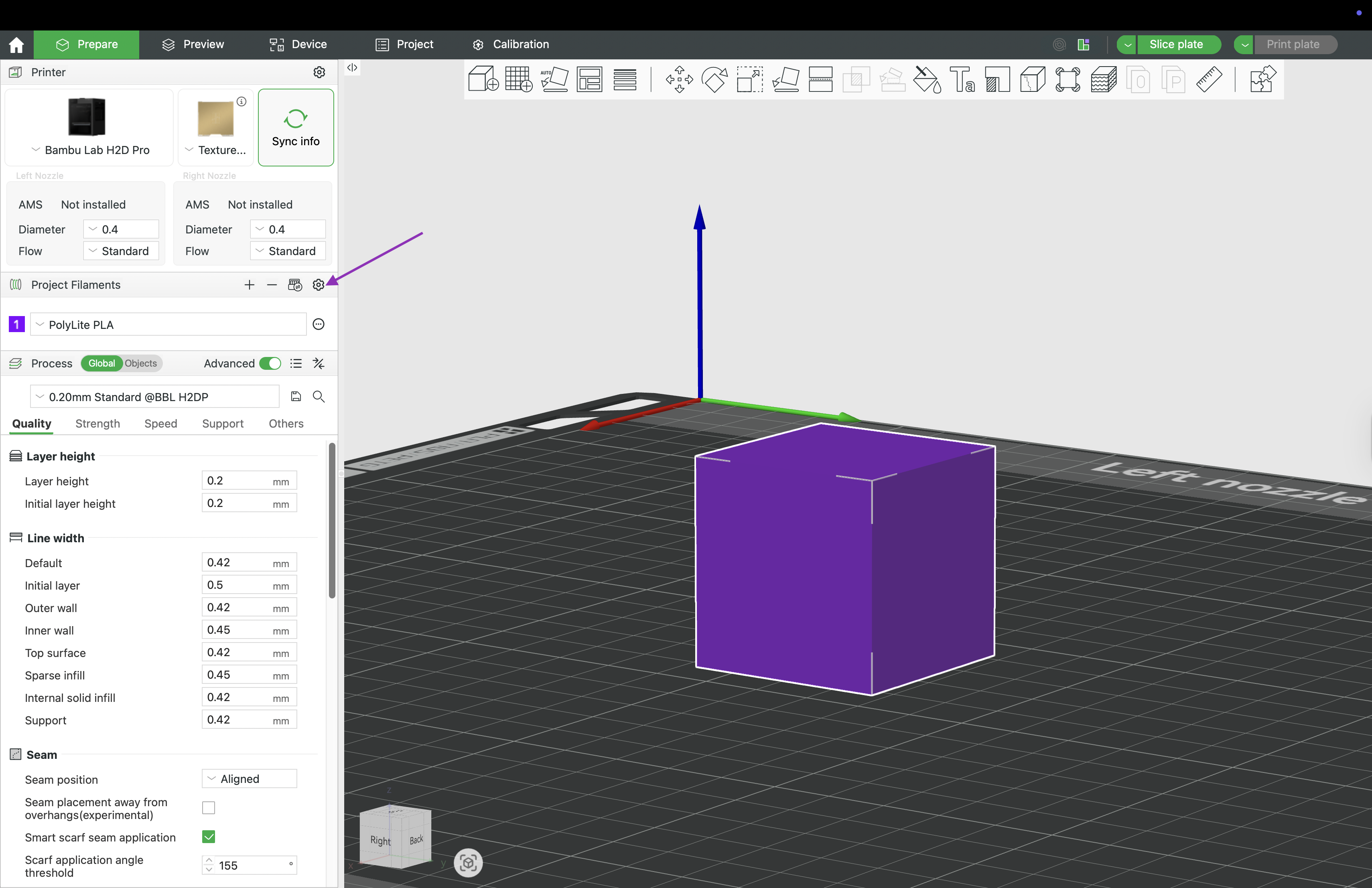Open the Seam position Aligned dropdown
The height and width of the screenshot is (888, 1372).
click(x=249, y=779)
